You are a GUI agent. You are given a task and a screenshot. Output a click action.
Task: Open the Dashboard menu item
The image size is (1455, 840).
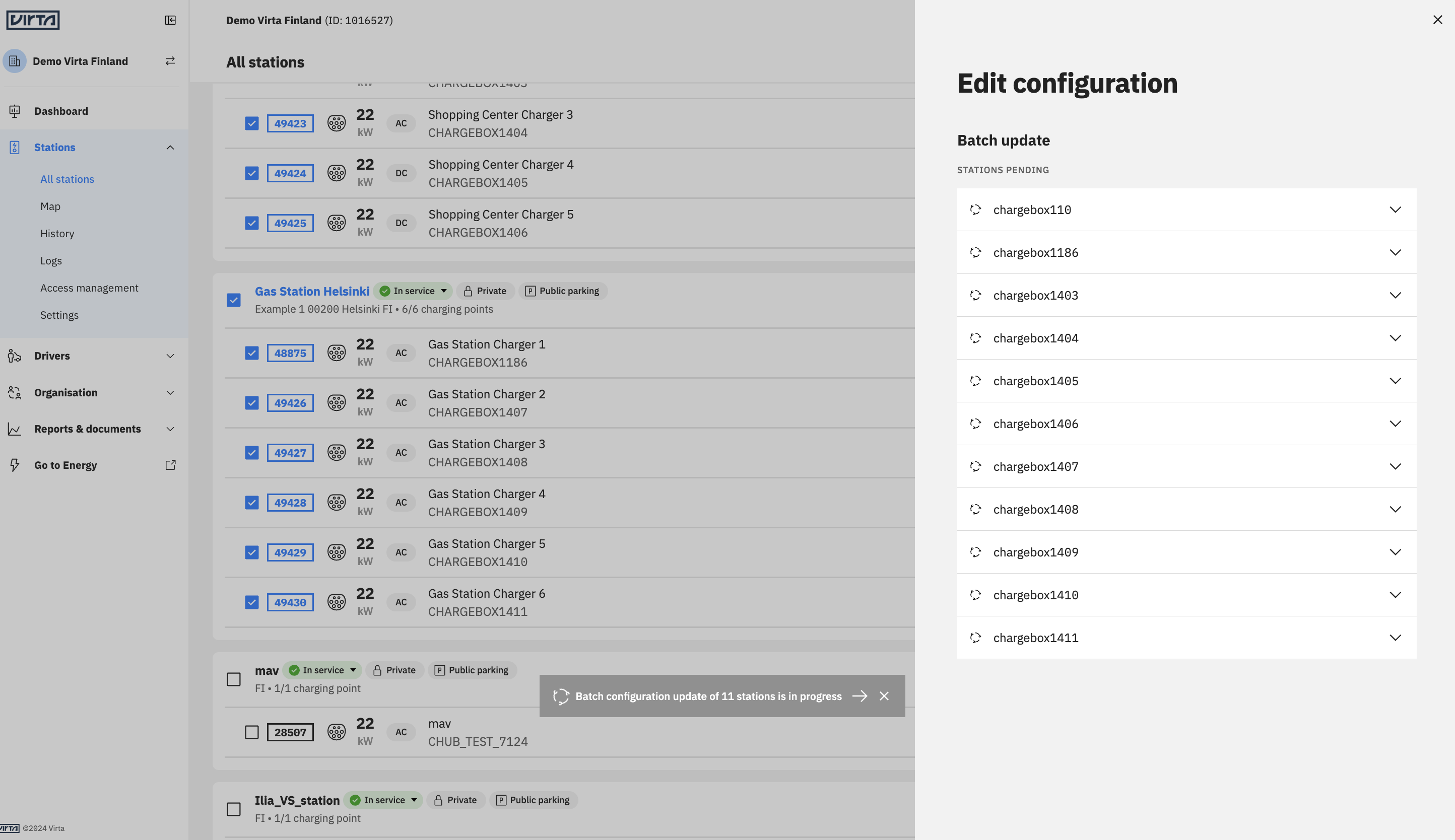tap(61, 111)
